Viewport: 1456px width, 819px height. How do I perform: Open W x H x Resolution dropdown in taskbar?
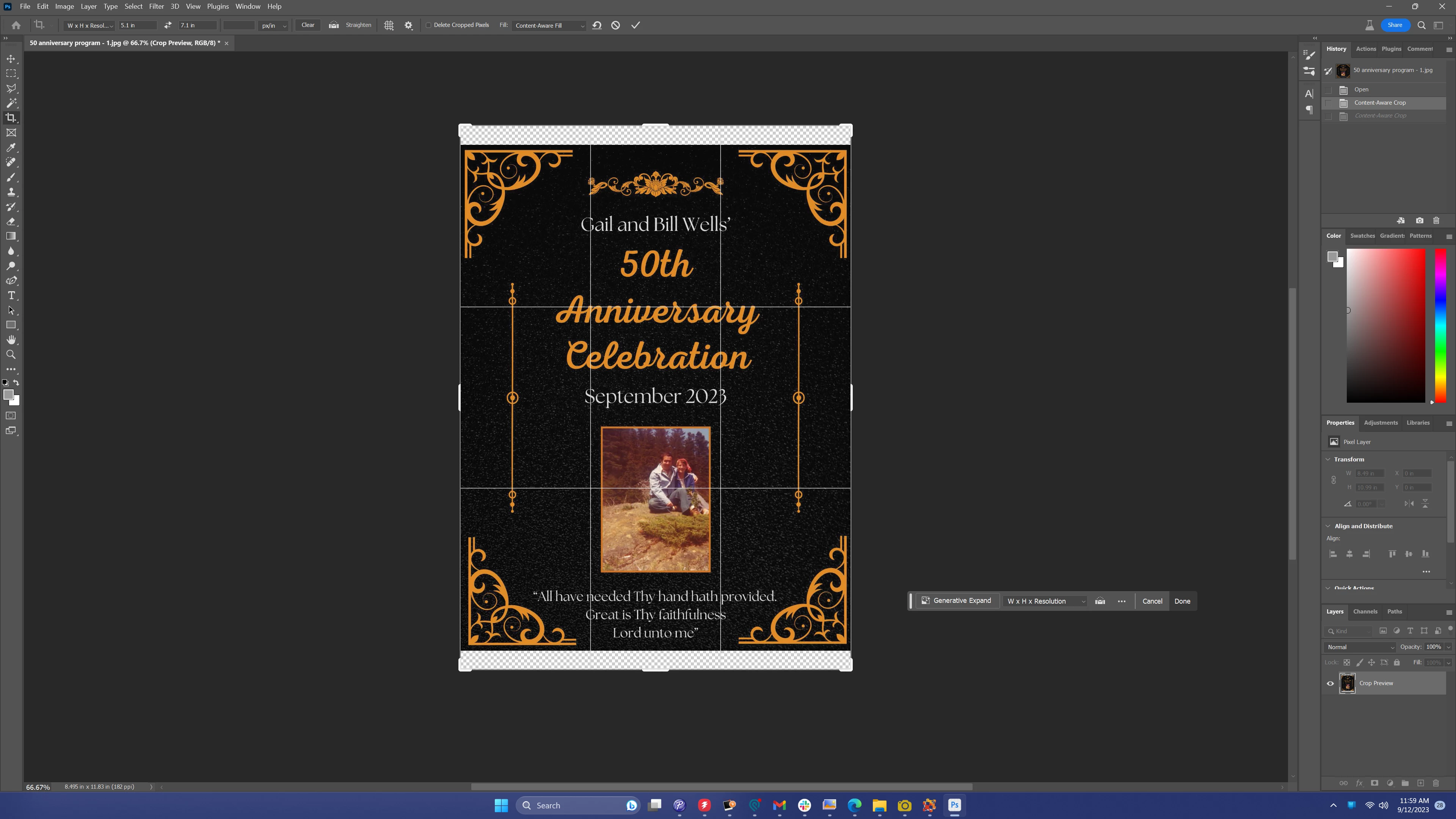[x=1046, y=601]
